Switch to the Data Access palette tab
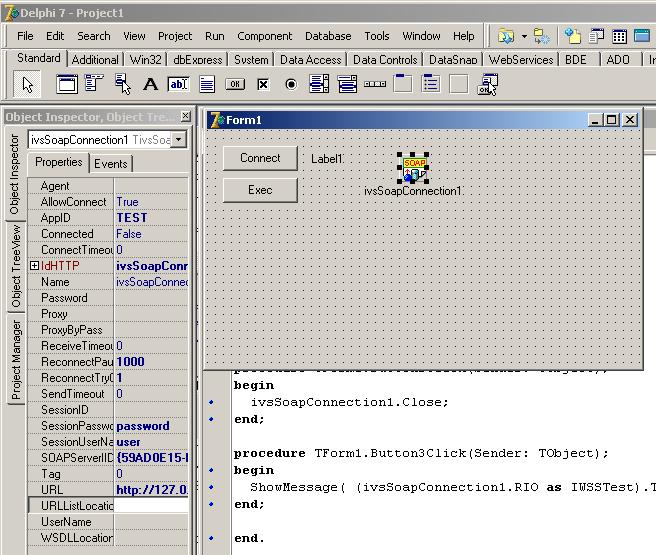The image size is (656, 555). (310, 60)
